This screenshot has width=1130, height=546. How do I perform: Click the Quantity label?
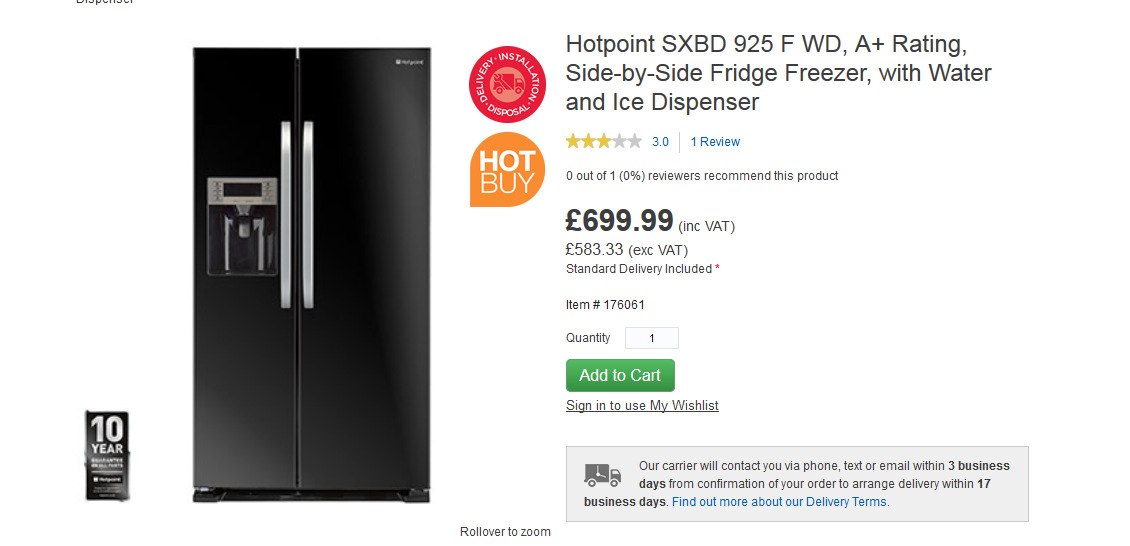coord(588,338)
